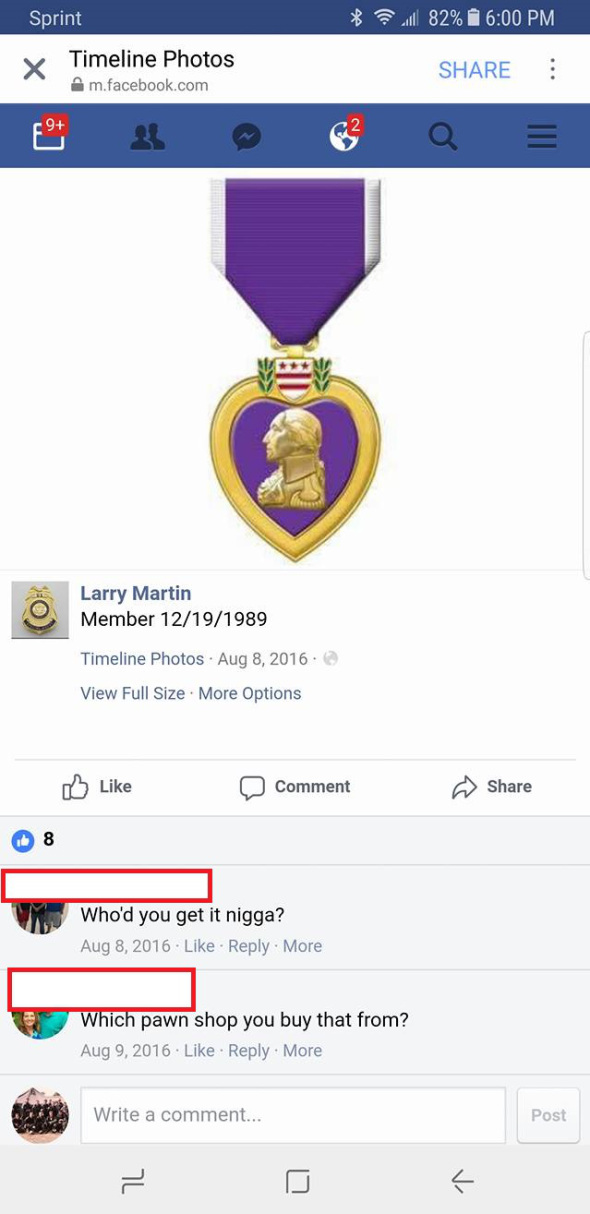590x1214 pixels.
Task: Open the hamburger menu icon
Action: pyautogui.click(x=542, y=136)
